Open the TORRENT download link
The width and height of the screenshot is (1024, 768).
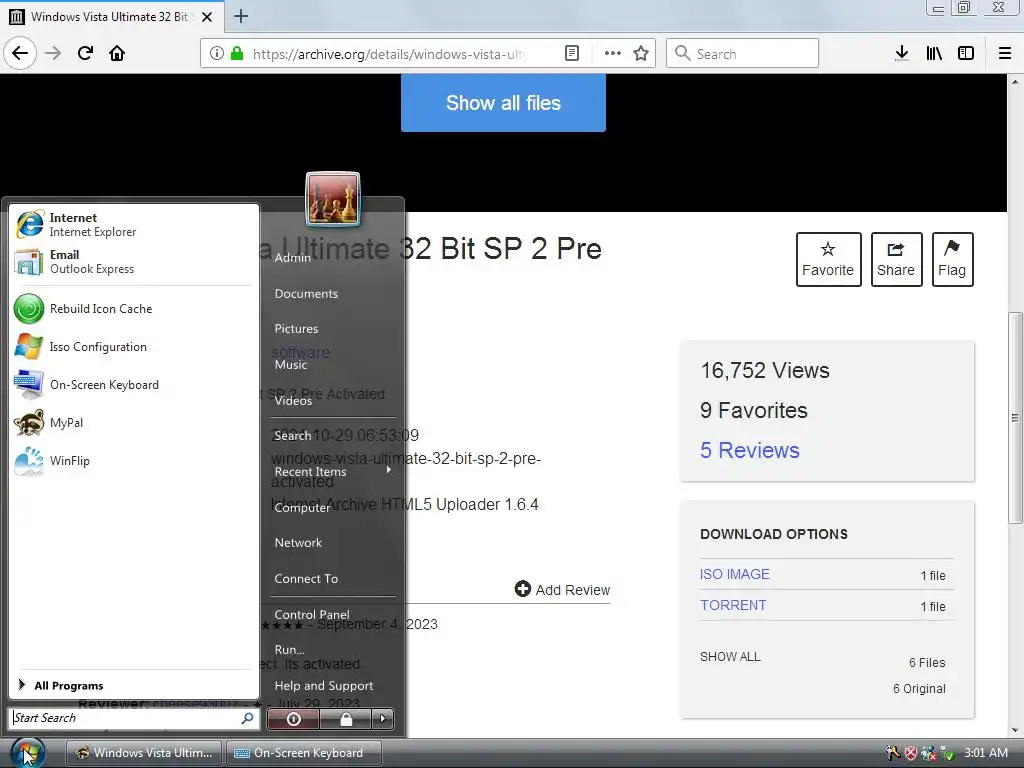pos(733,605)
